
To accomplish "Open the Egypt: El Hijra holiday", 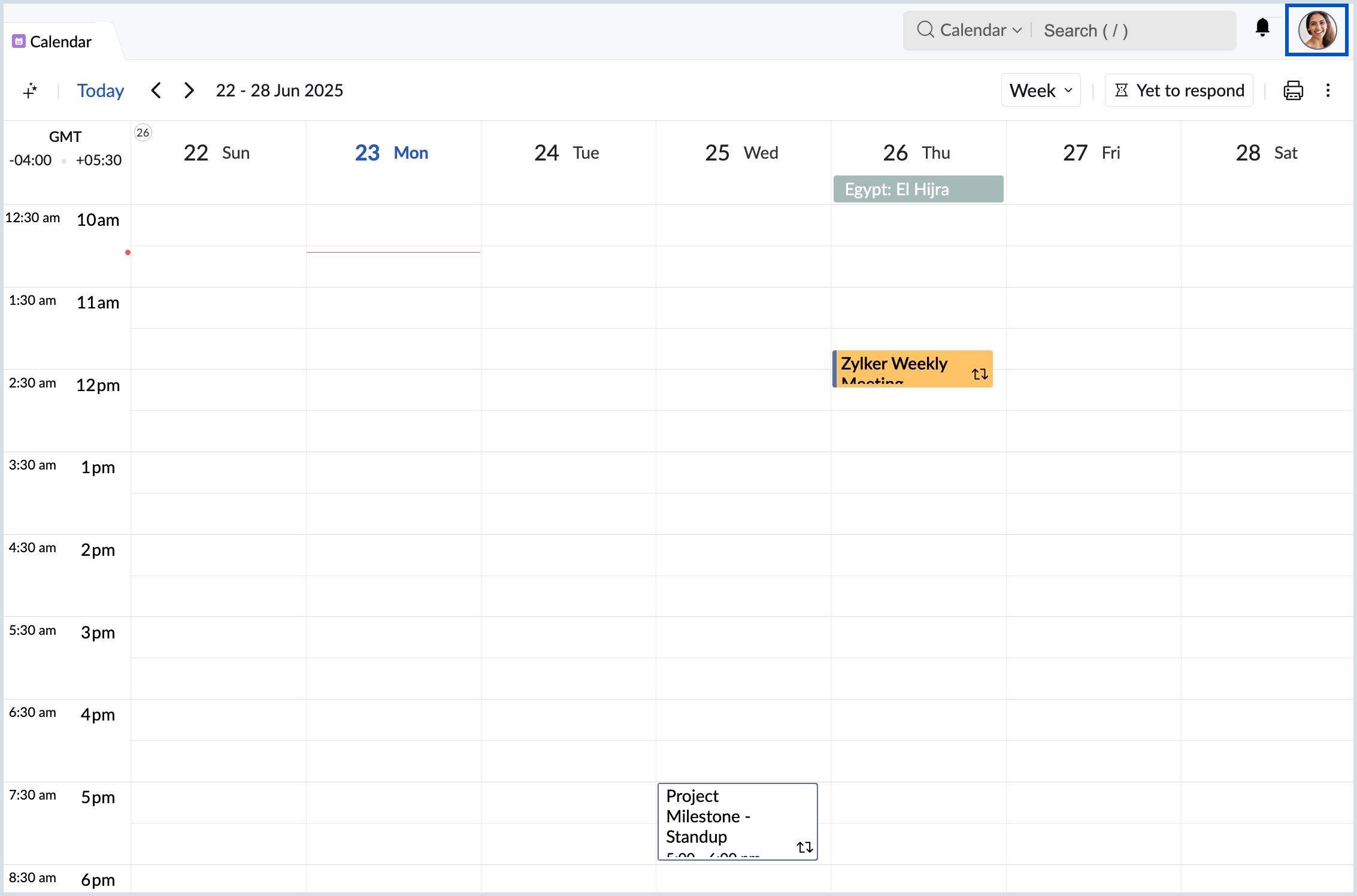I will click(x=917, y=189).
